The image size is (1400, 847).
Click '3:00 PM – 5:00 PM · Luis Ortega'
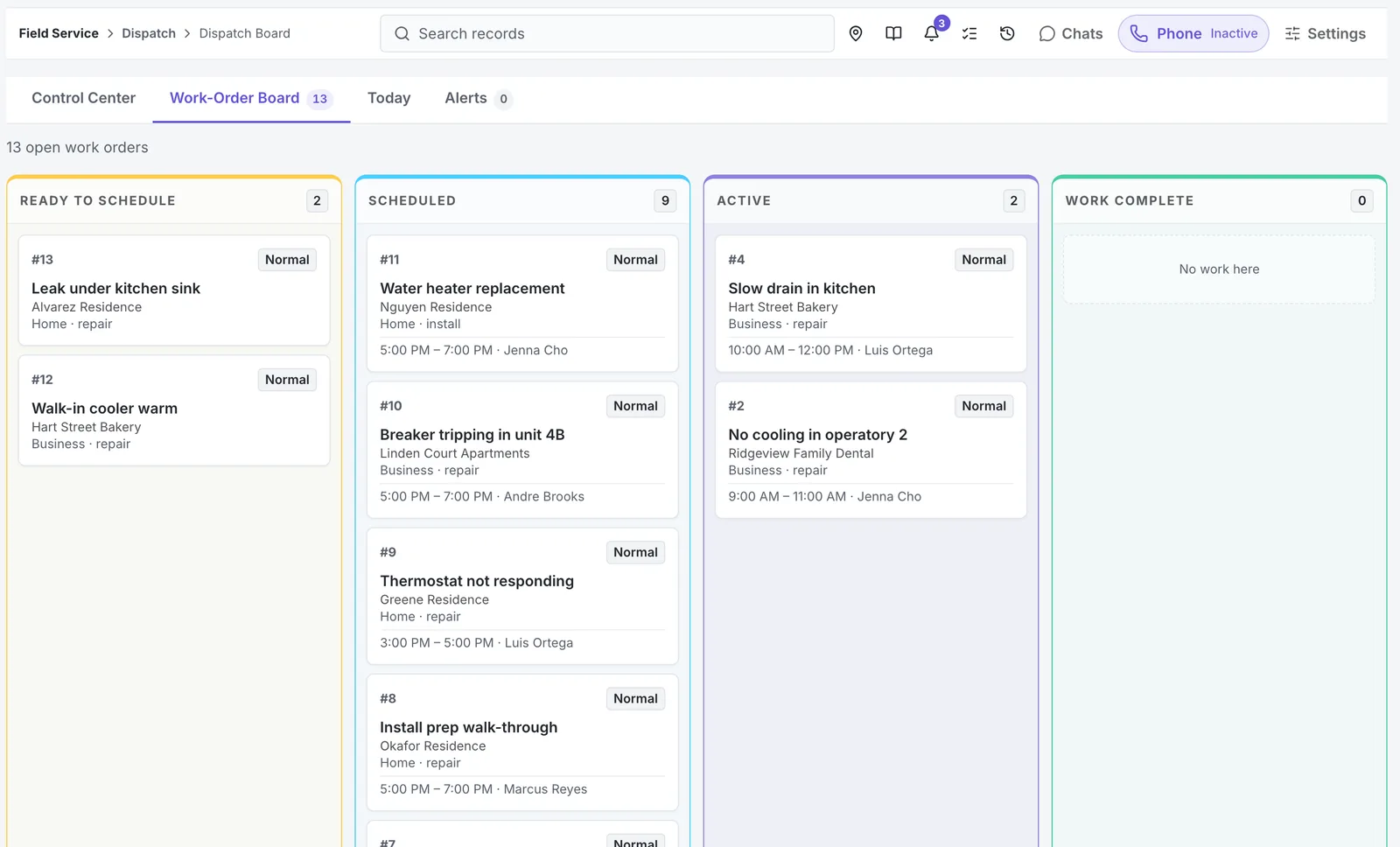point(476,643)
